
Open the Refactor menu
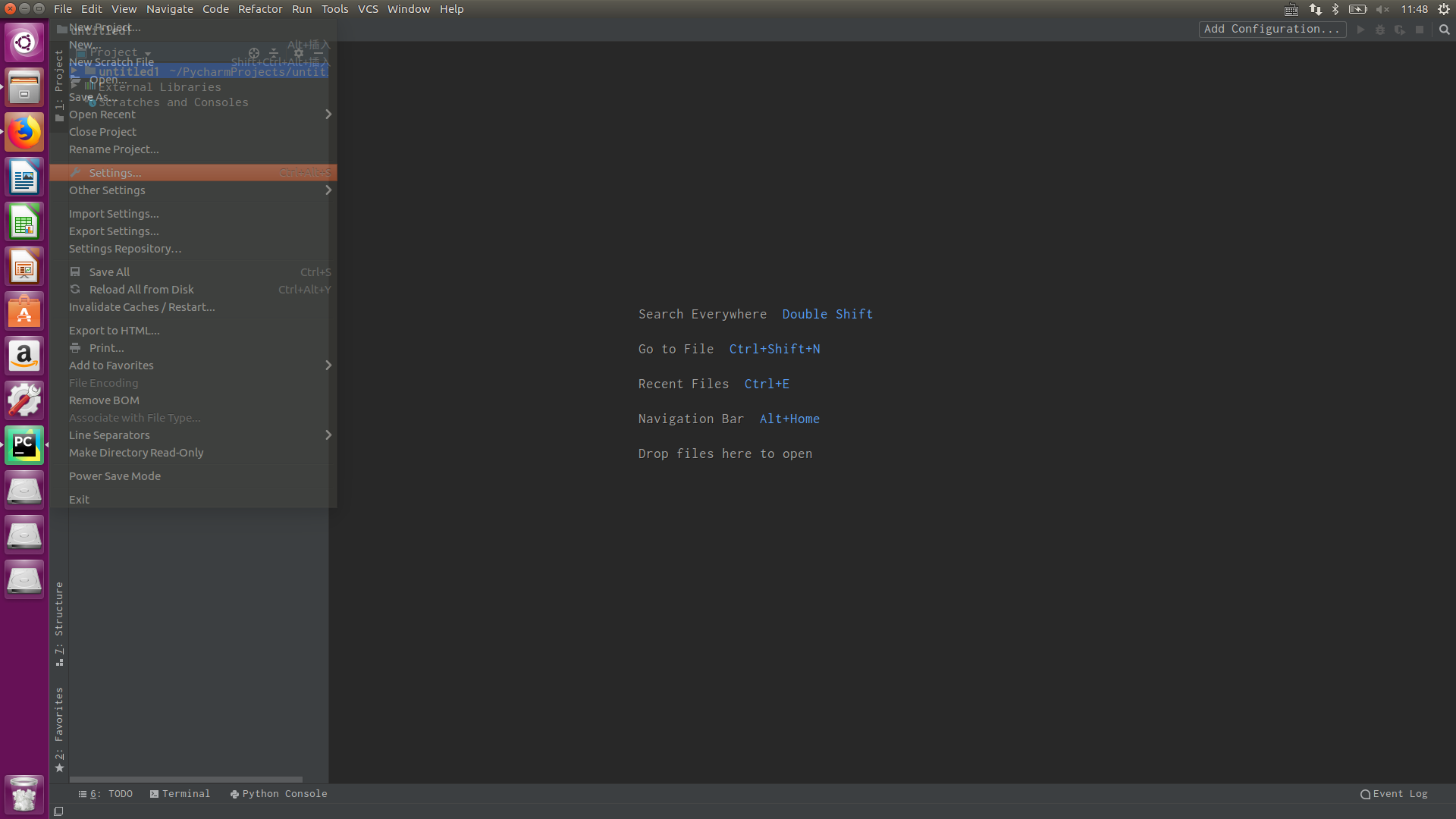pos(259,9)
